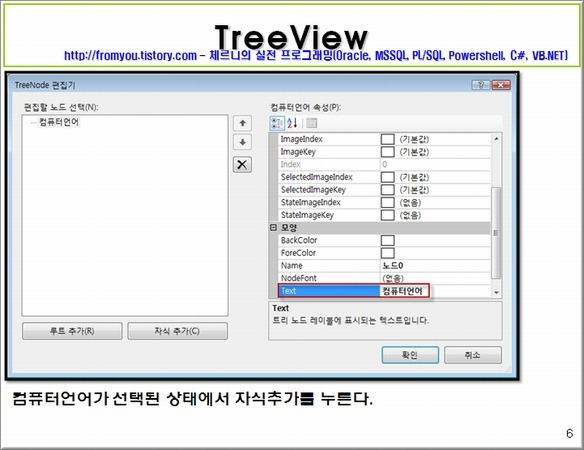Viewport: 584px width, 450px height.
Task: Select the ImageIndex property row
Action: click(x=385, y=139)
